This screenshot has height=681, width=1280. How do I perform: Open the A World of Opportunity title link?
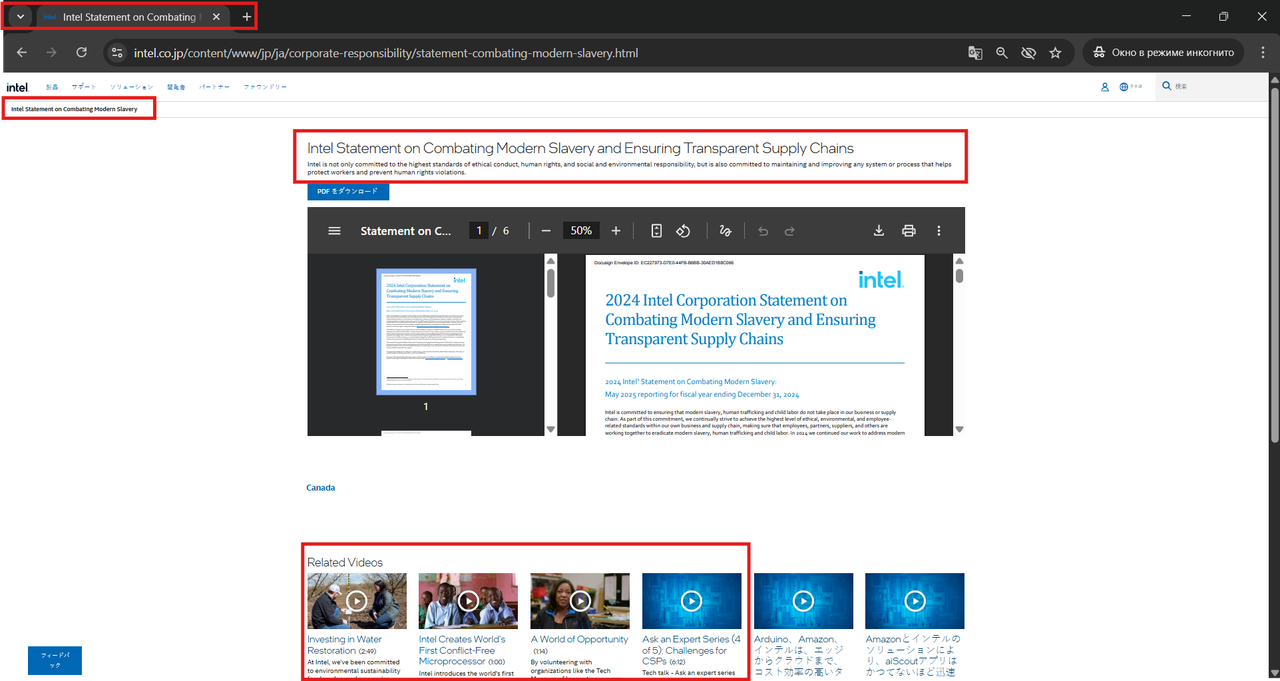pyautogui.click(x=579, y=639)
